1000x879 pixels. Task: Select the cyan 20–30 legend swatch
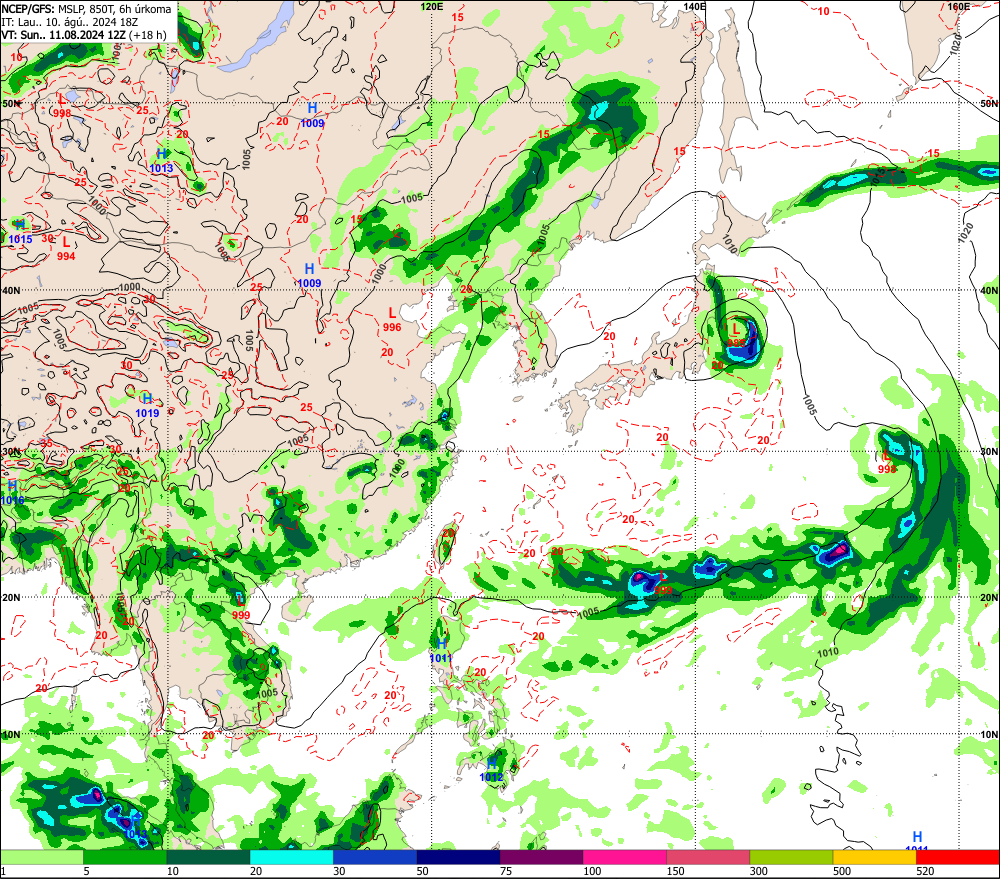tap(291, 857)
